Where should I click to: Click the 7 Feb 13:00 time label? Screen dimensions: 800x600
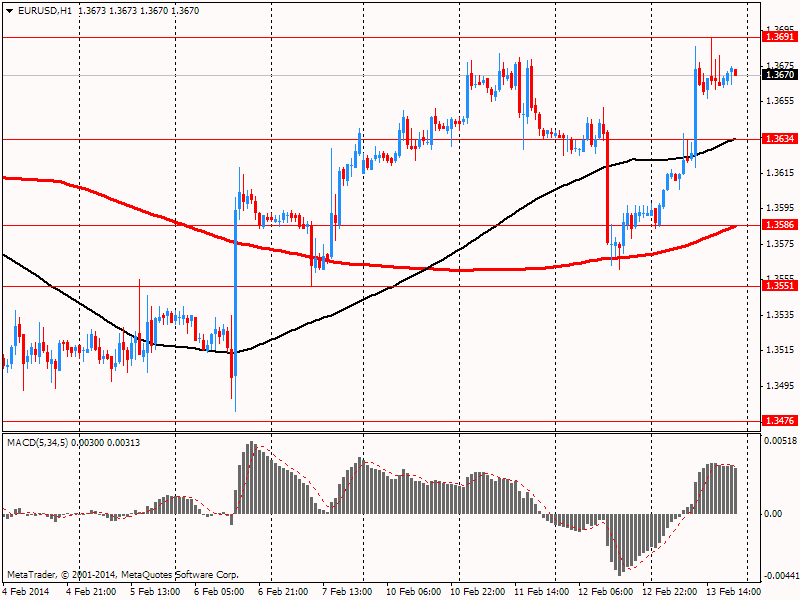pyautogui.click(x=347, y=592)
